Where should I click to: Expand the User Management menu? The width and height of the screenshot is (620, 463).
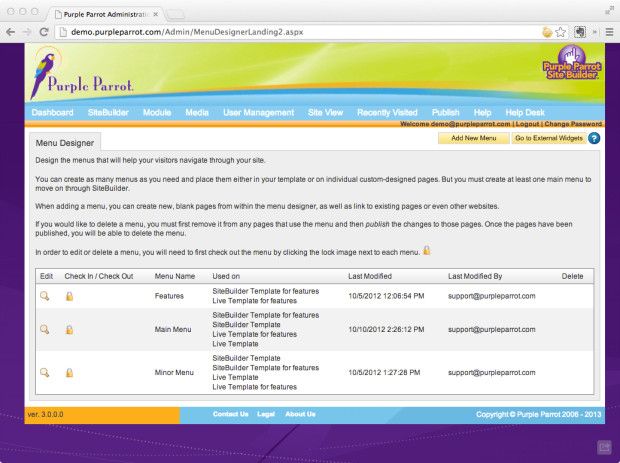click(x=258, y=113)
